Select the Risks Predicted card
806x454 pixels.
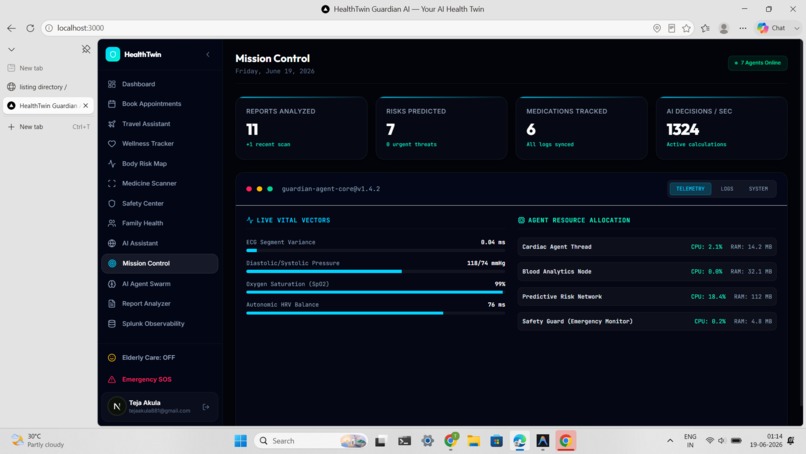[442, 128]
